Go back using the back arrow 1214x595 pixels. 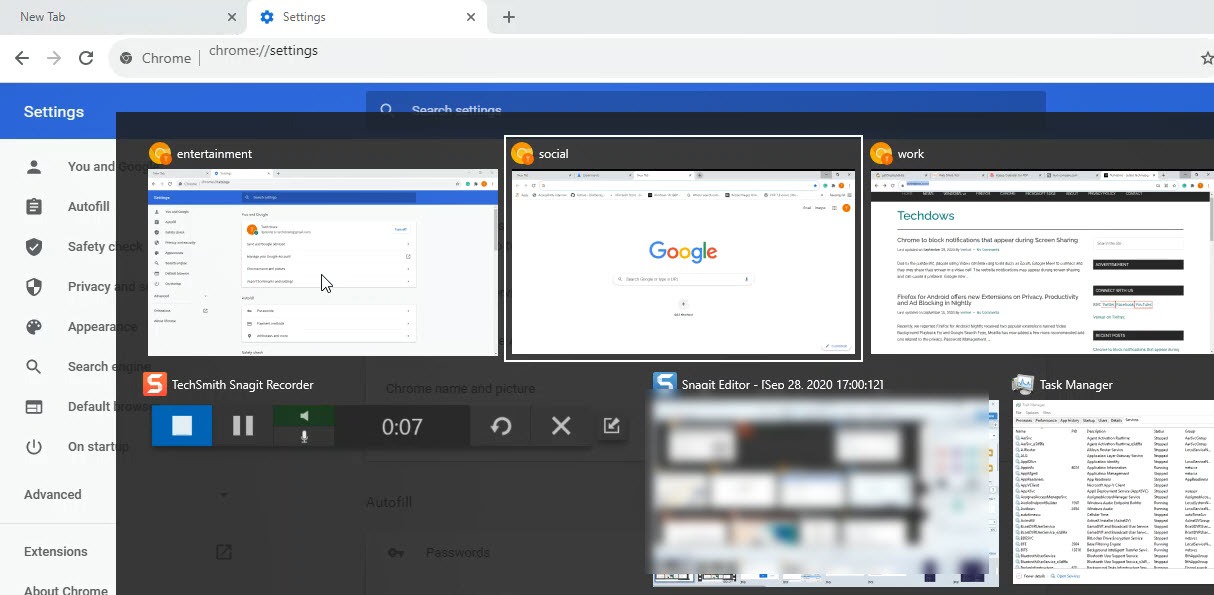22,58
